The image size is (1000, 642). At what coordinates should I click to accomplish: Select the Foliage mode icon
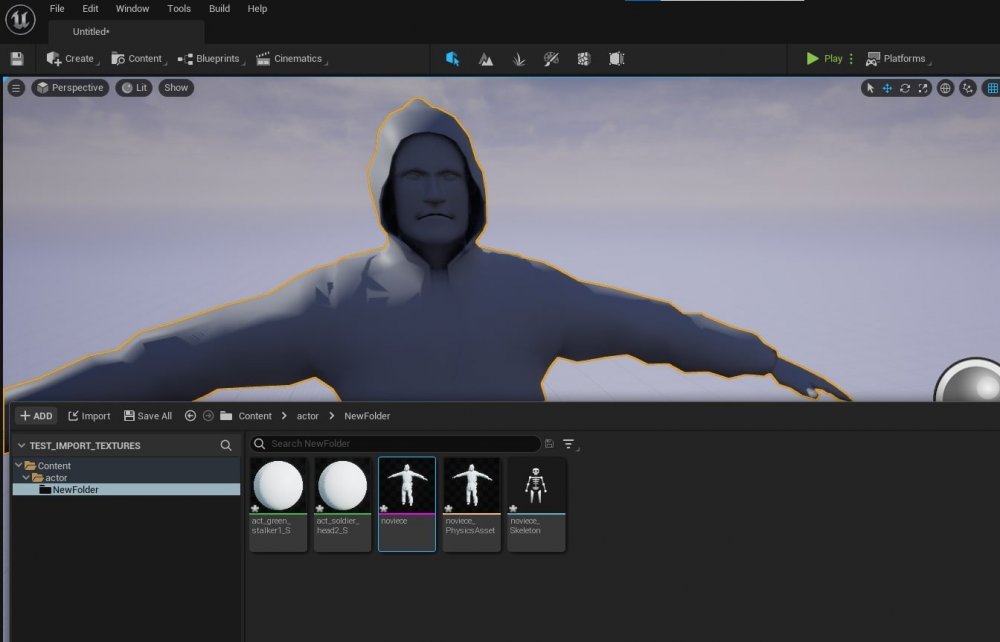point(519,59)
